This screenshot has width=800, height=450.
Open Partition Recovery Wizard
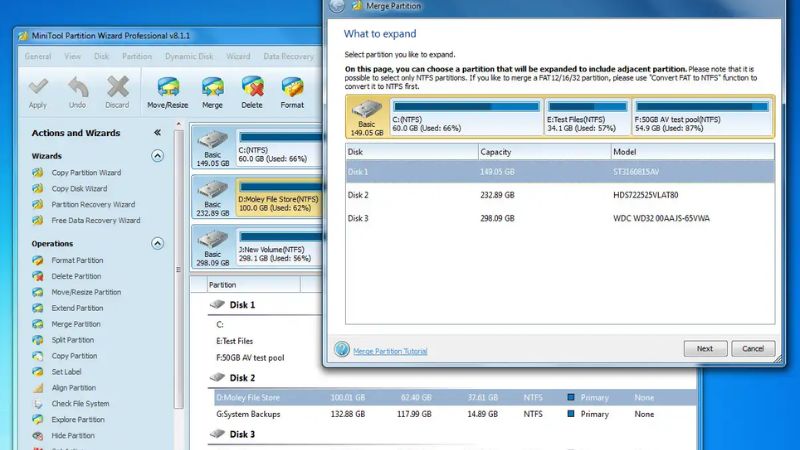pos(93,204)
